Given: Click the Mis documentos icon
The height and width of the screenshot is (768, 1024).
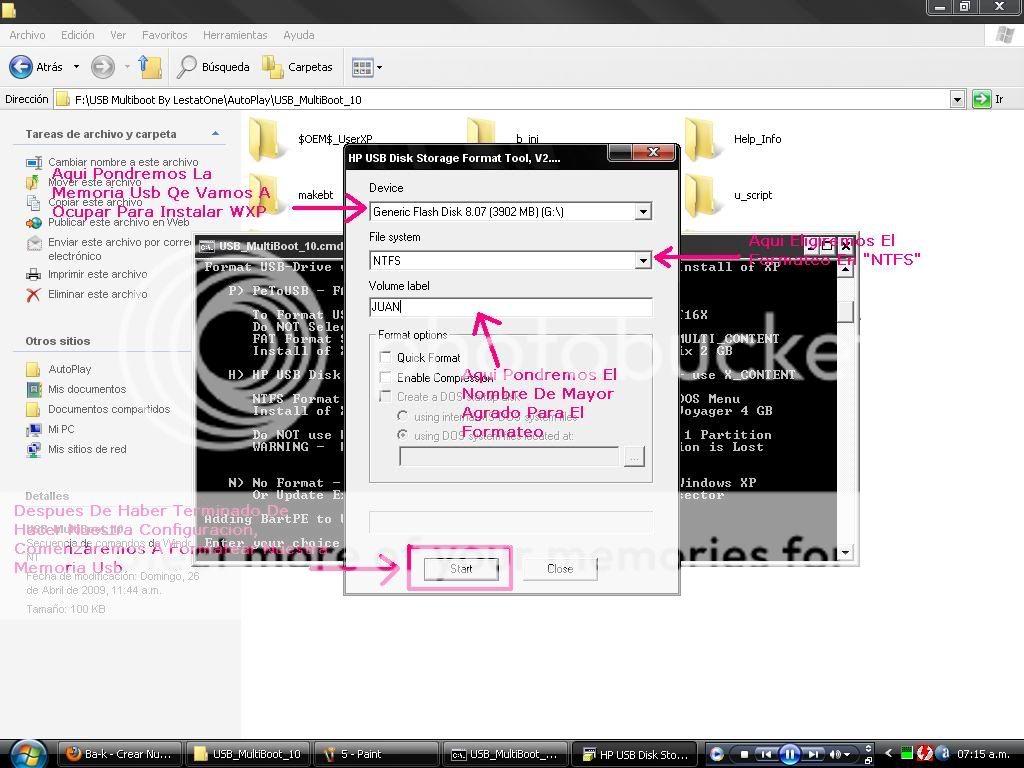Looking at the screenshot, I should pyautogui.click(x=33, y=389).
